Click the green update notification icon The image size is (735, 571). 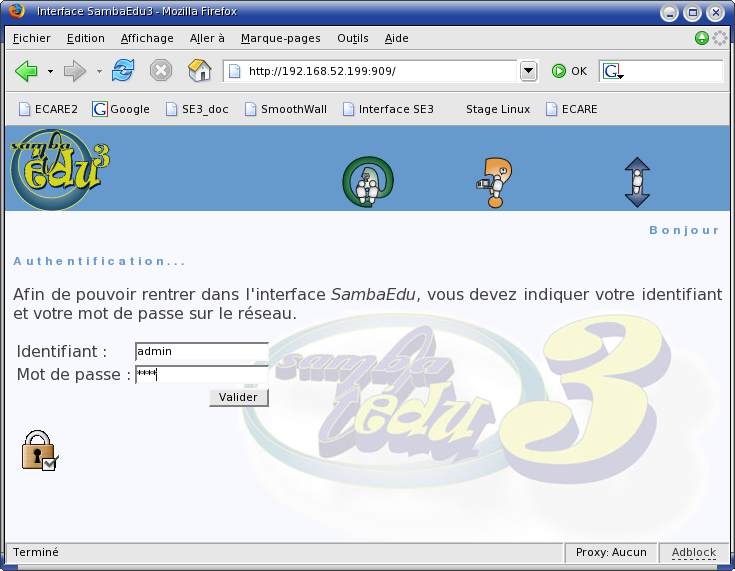click(702, 38)
